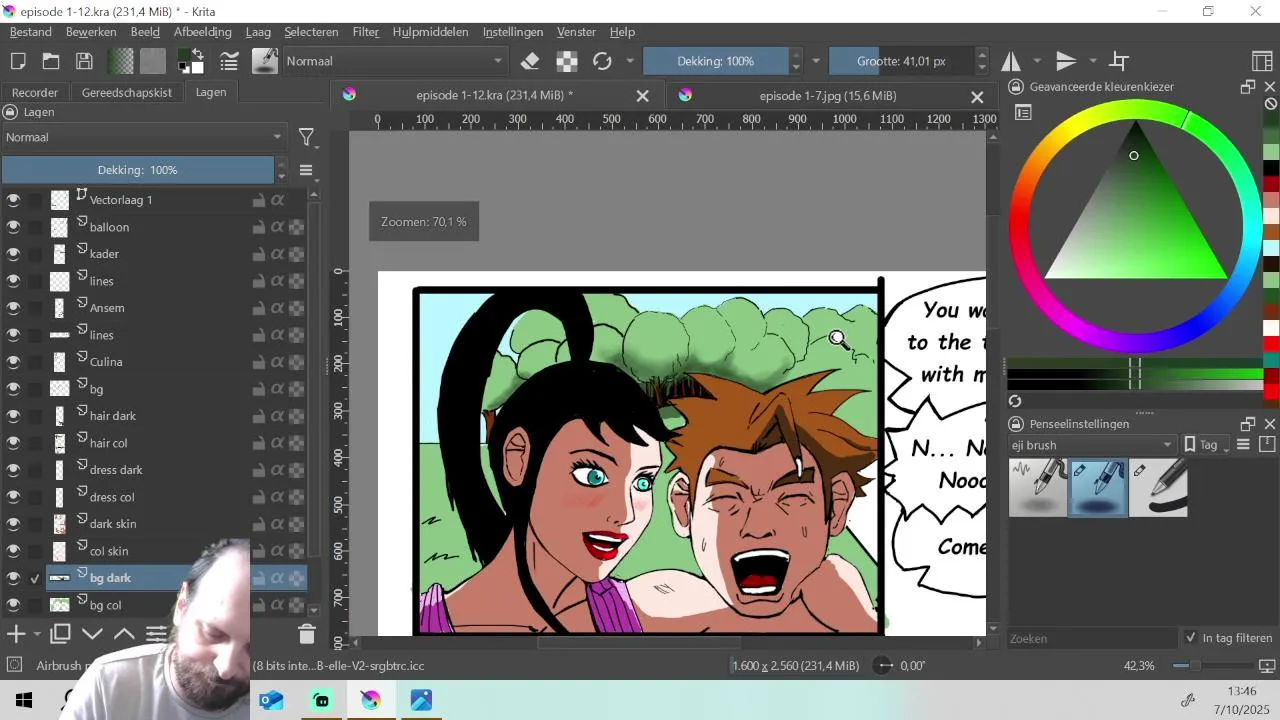Screen dimensions: 1280x720
Task: Open the Bestand menu
Action: pyautogui.click(x=31, y=32)
